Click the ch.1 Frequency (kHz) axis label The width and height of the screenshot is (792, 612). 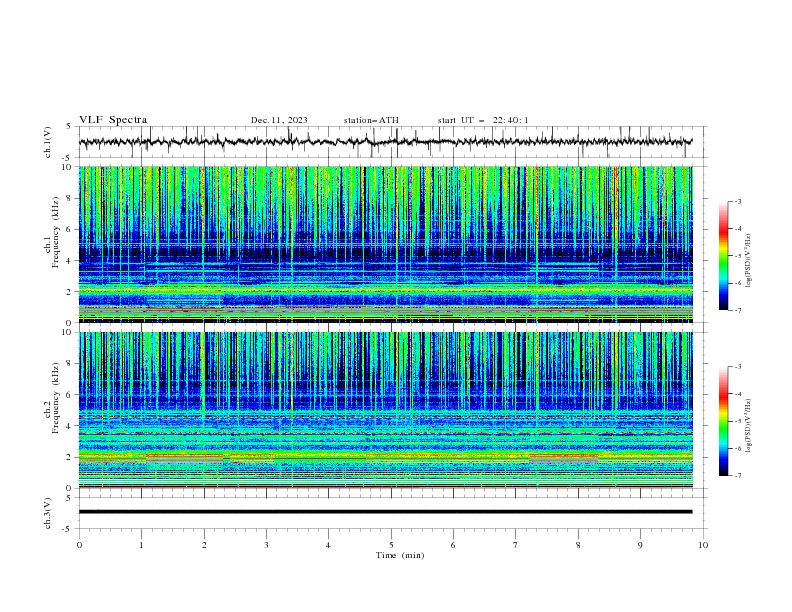click(52, 230)
